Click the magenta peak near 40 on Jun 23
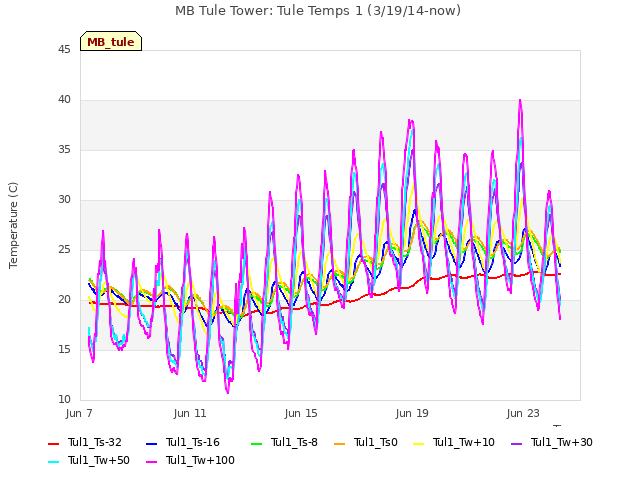Image resolution: width=640 pixels, height=480 pixels. (x=520, y=100)
